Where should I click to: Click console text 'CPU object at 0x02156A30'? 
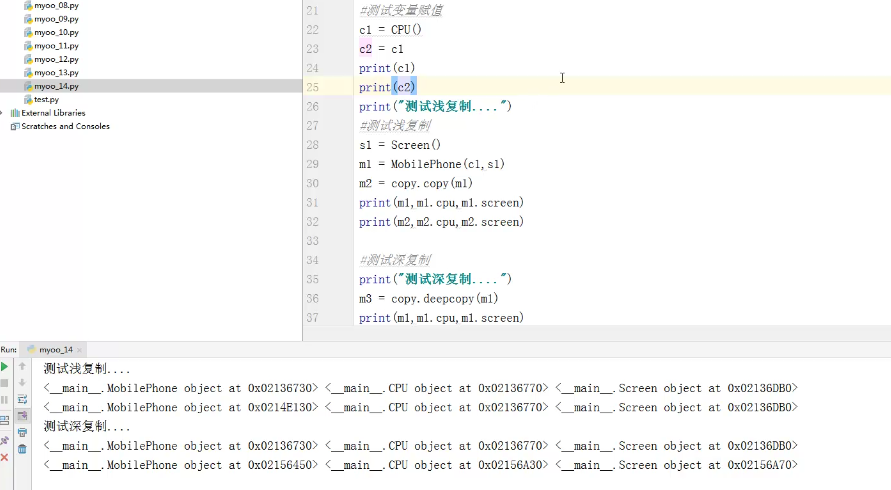465,465
